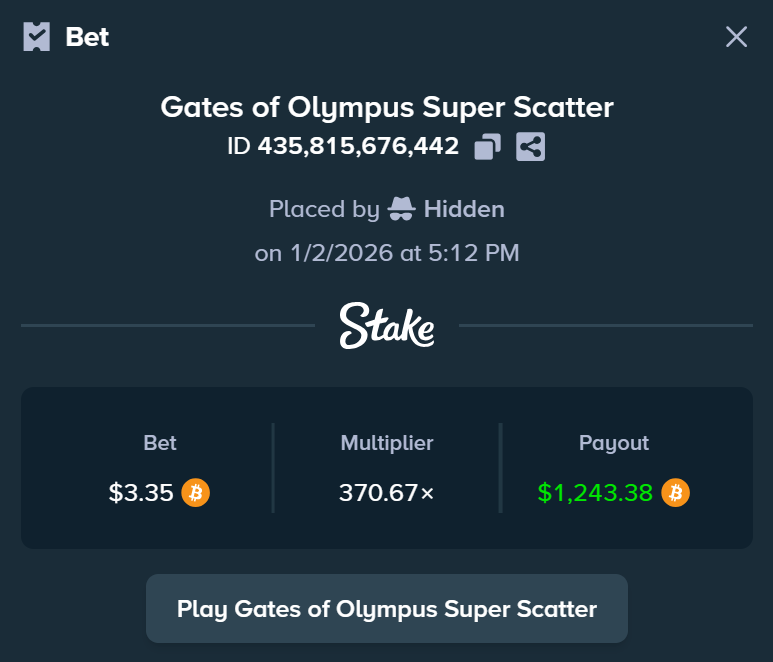
Task: Click the bet ID number 435,815,676,442
Action: pyautogui.click(x=358, y=147)
